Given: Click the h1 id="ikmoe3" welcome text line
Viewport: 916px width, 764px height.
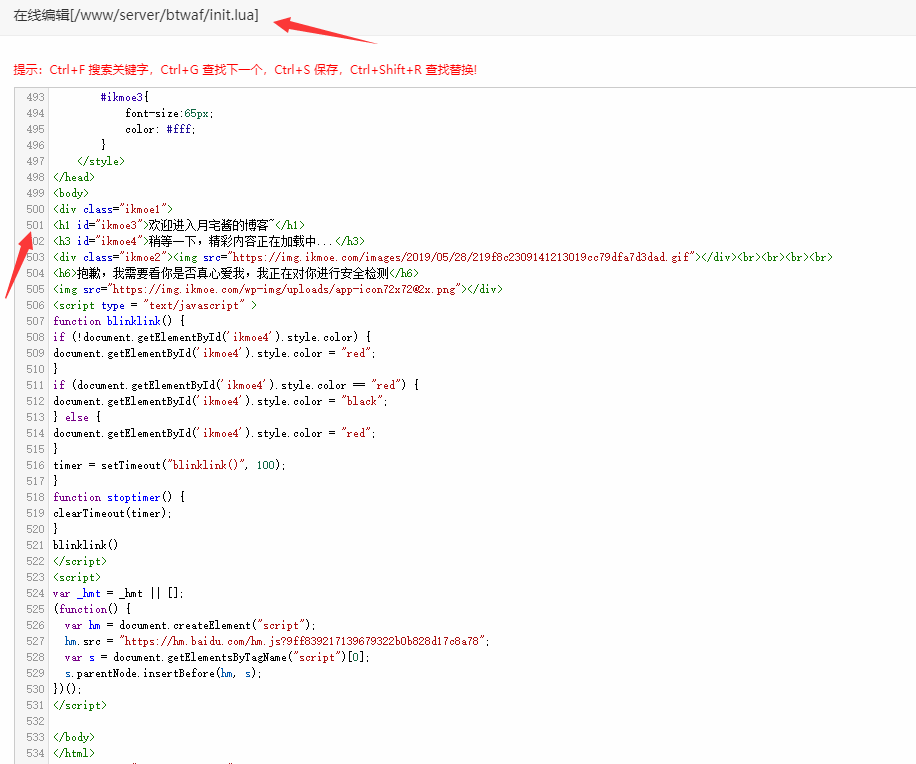Looking at the screenshot, I should click(179, 225).
